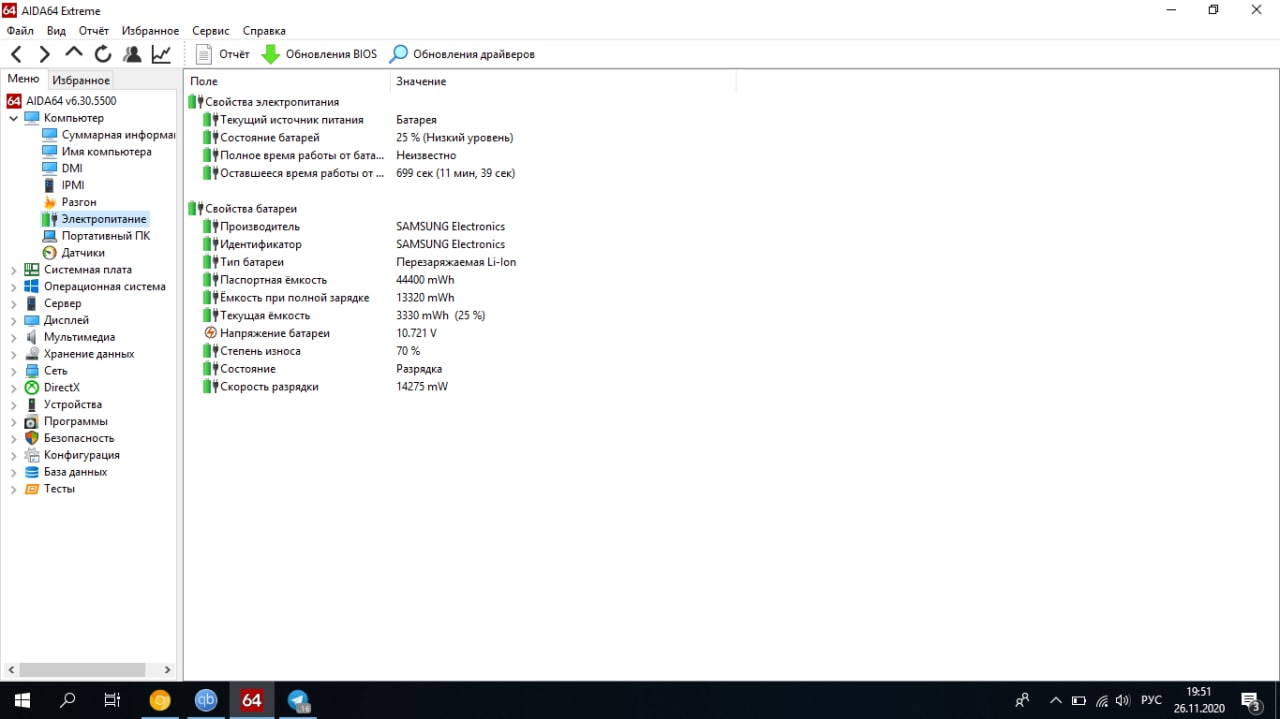Open the graph chart toolbar icon

point(161,54)
